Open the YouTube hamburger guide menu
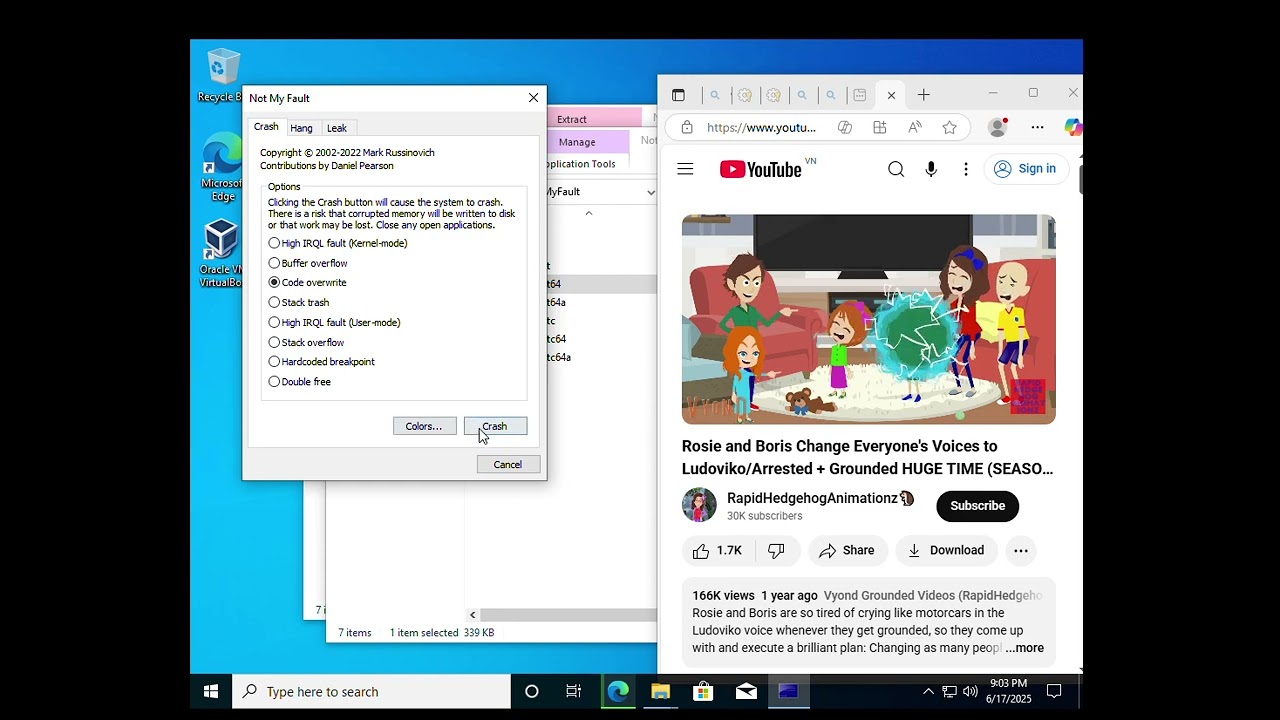 tap(685, 169)
